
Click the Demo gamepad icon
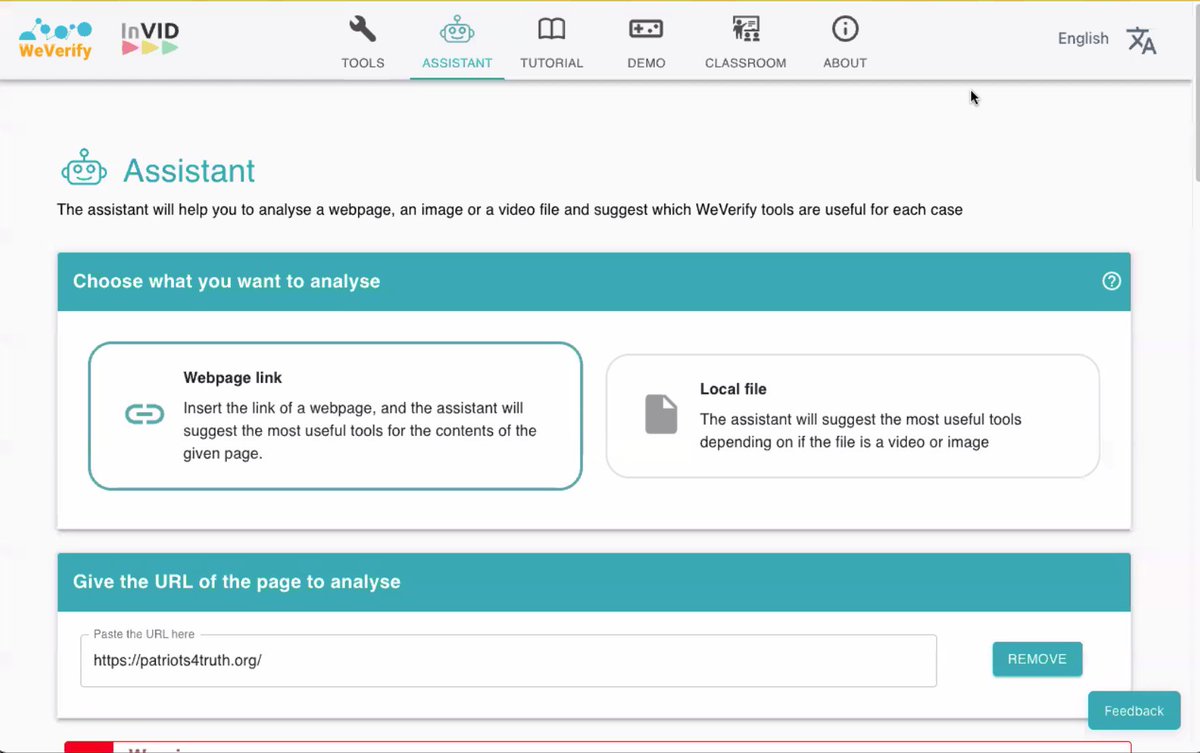[x=646, y=29]
